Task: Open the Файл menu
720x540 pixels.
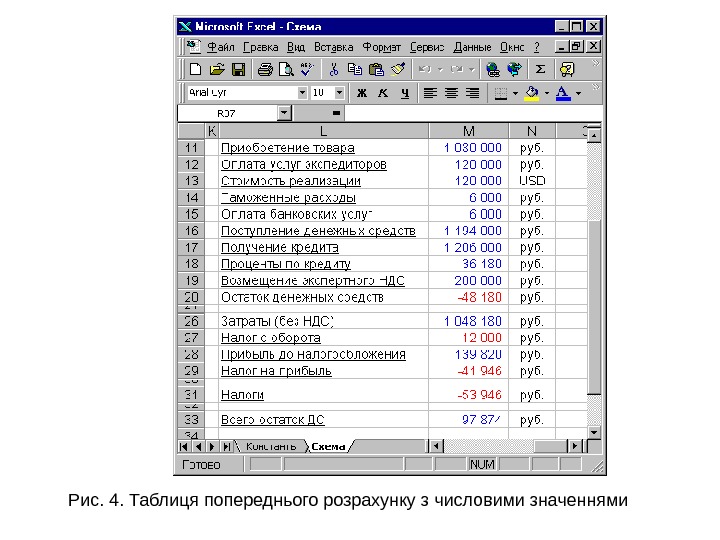Action: coord(221,47)
